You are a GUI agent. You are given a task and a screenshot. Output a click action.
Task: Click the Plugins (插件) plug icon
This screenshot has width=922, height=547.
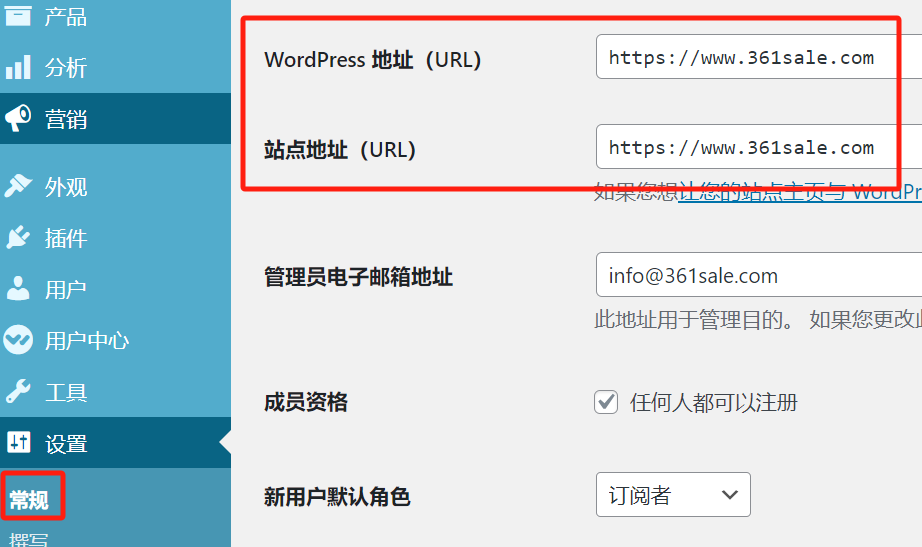[x=18, y=238]
